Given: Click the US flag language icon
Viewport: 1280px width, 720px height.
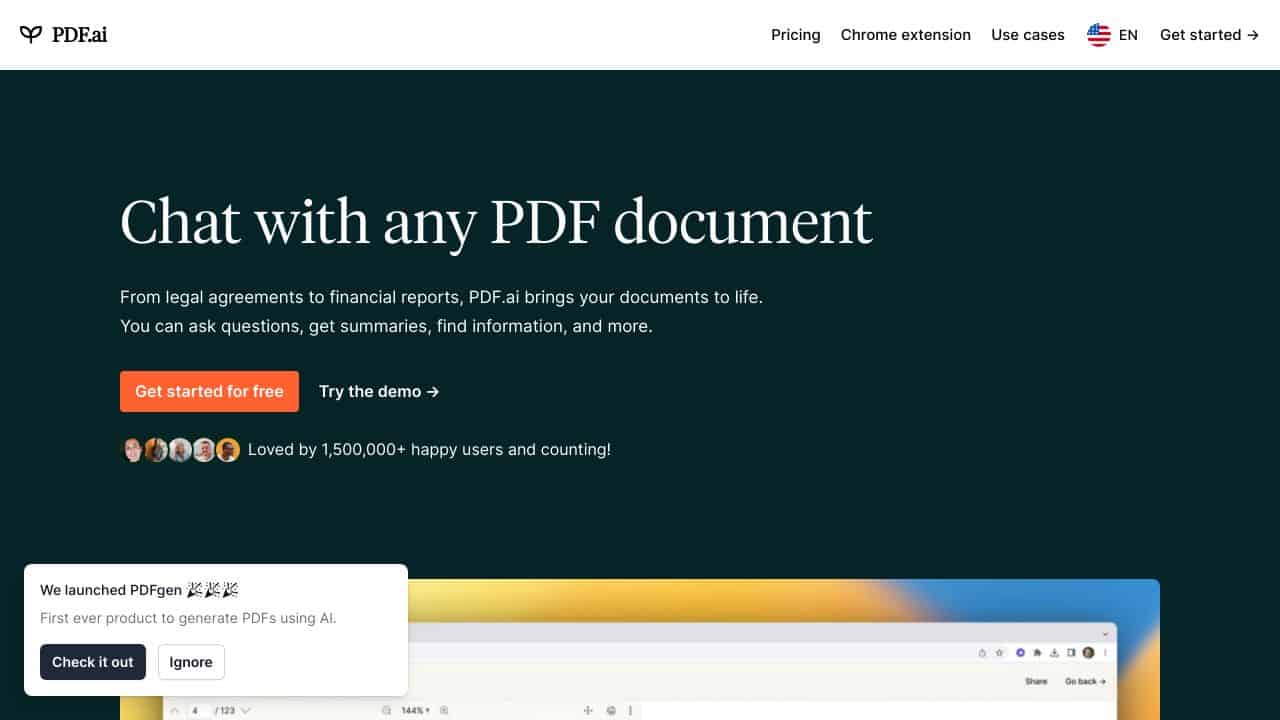Looking at the screenshot, I should 1099,35.
